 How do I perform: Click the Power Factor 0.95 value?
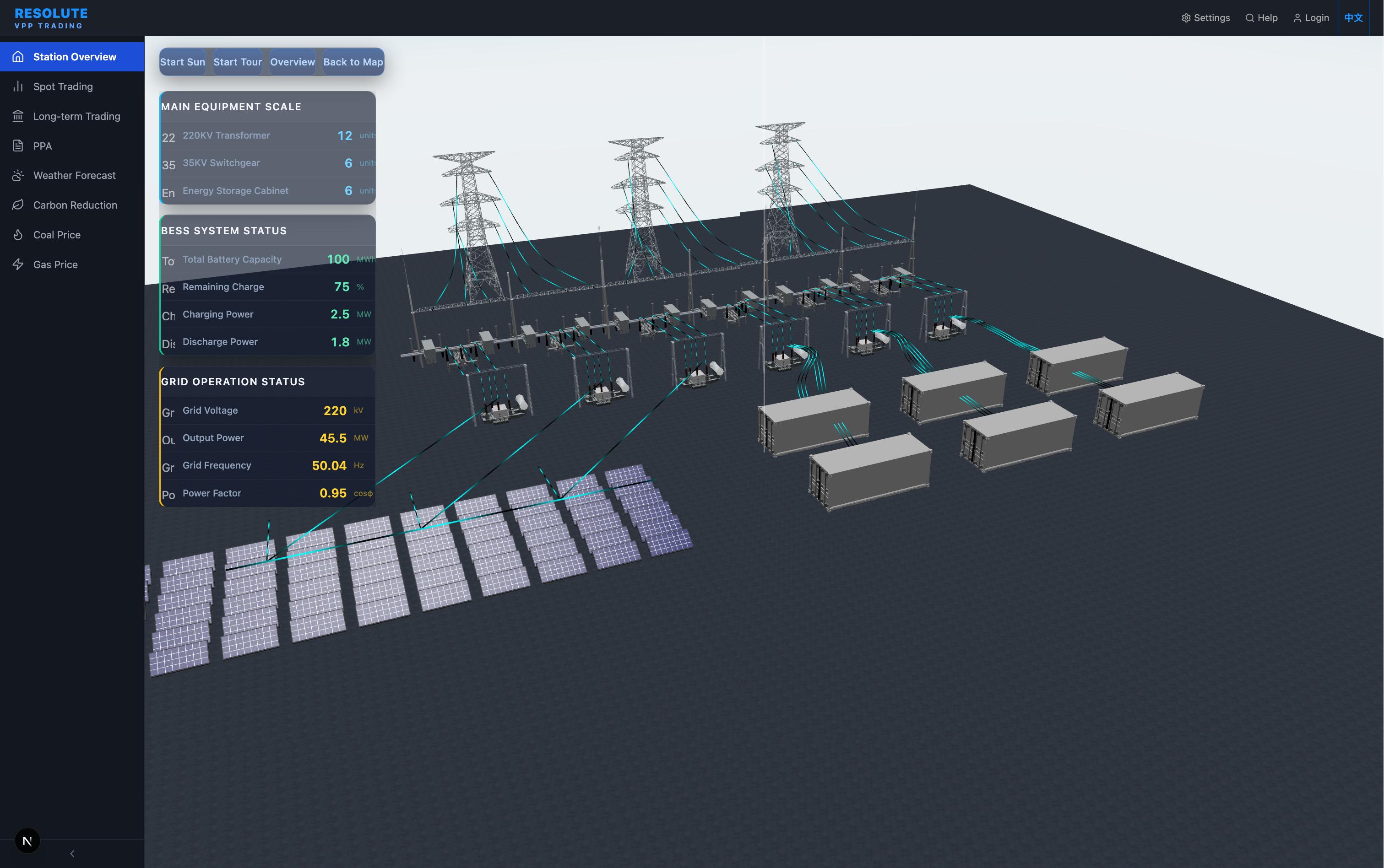click(x=333, y=493)
